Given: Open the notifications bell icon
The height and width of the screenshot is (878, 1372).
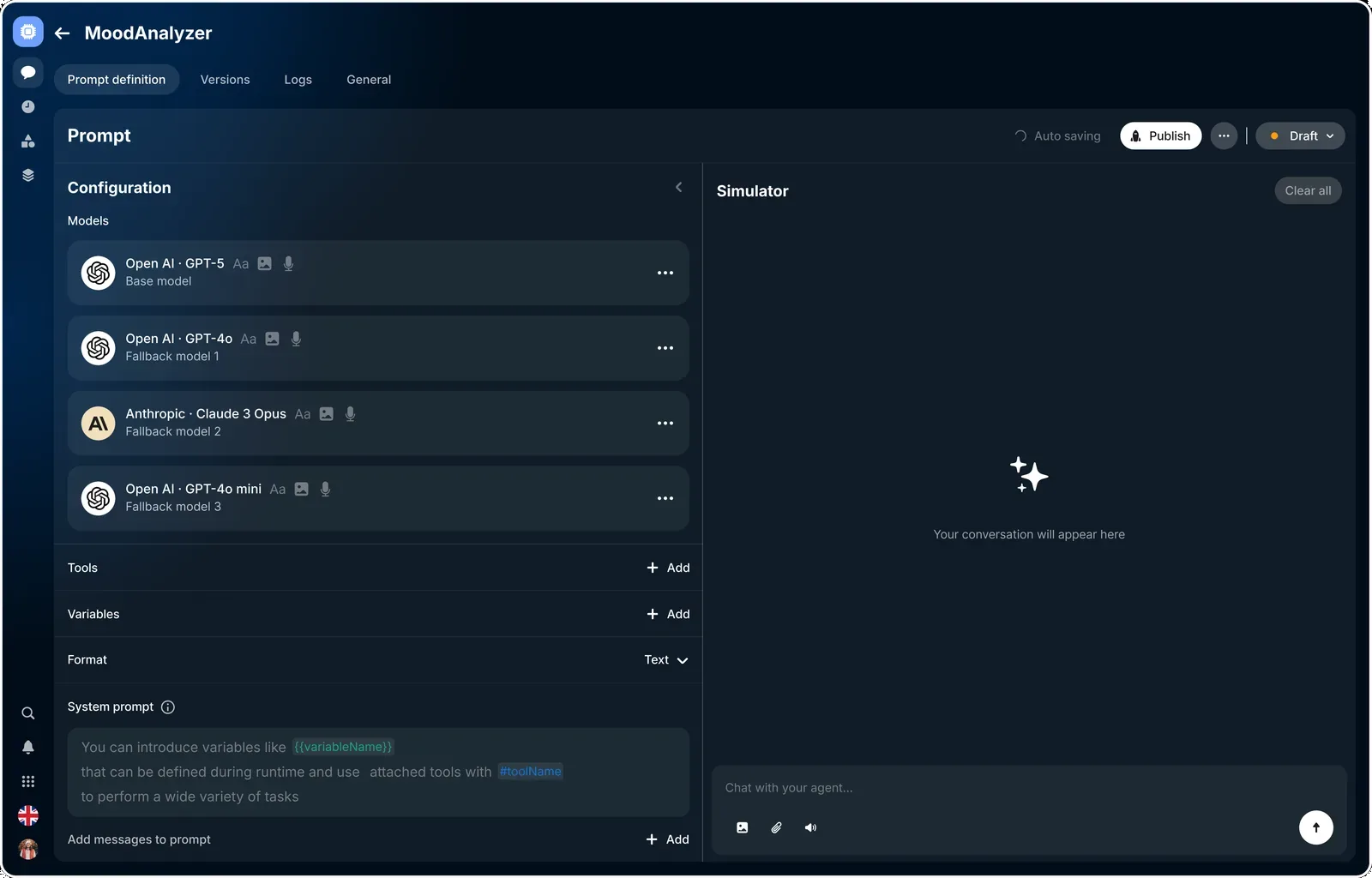Looking at the screenshot, I should pyautogui.click(x=28, y=748).
